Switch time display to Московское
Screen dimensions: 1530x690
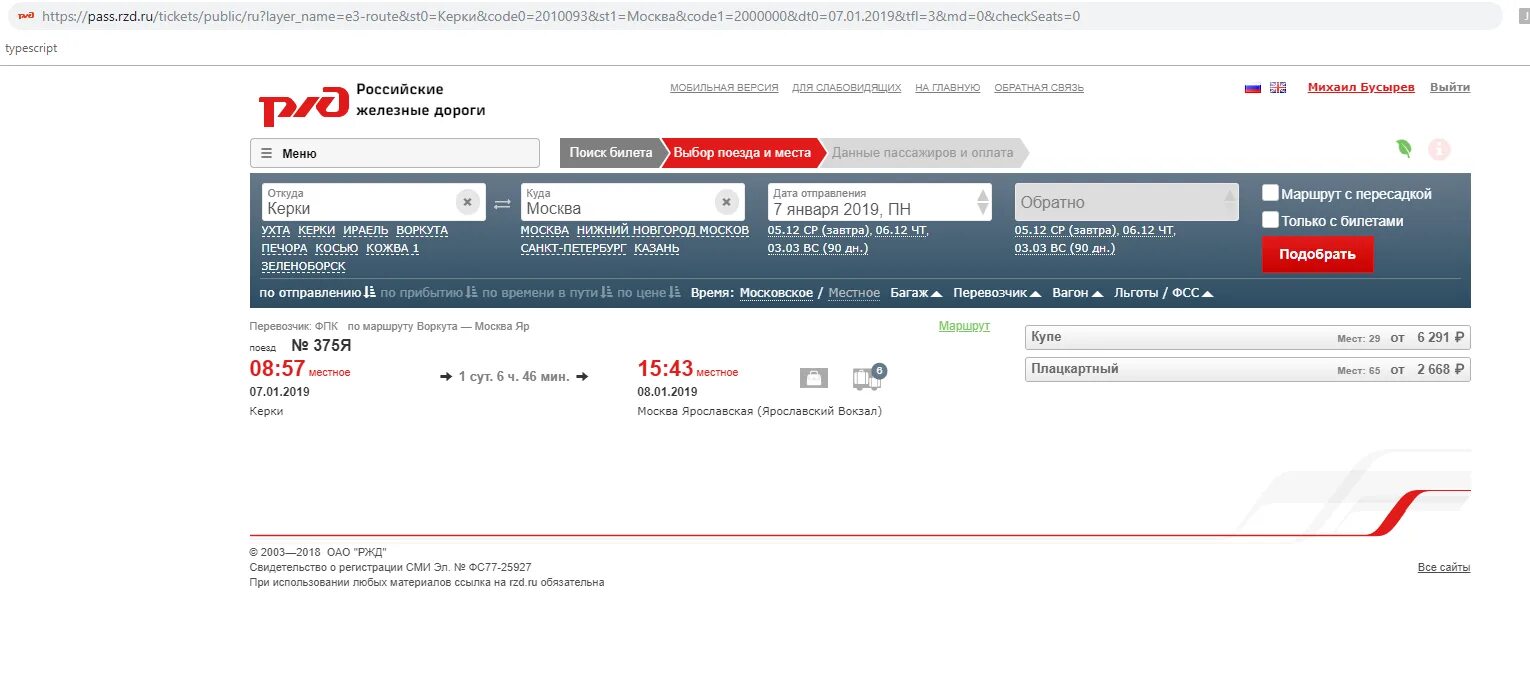(776, 293)
